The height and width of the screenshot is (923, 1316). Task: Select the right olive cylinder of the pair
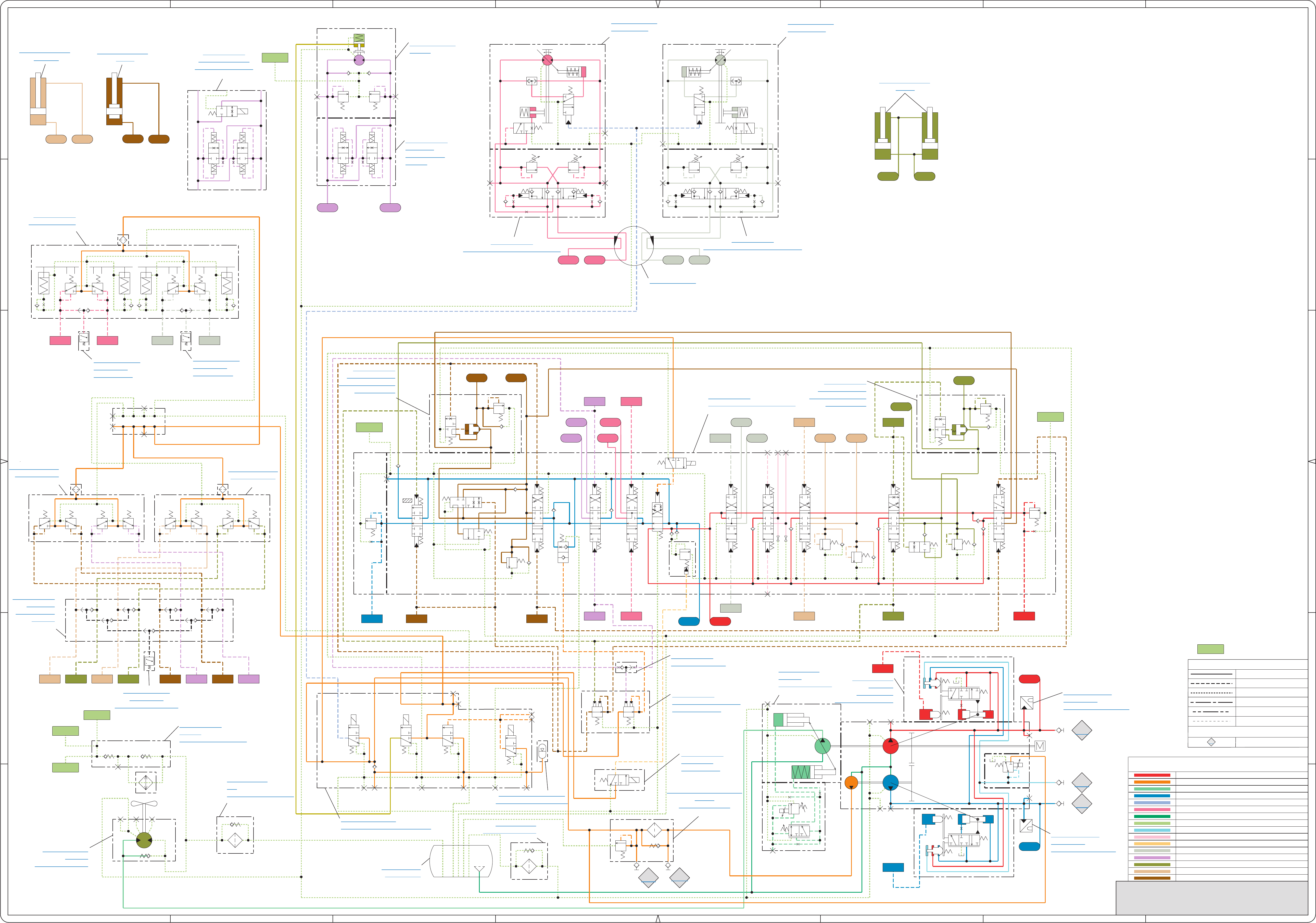[930, 133]
